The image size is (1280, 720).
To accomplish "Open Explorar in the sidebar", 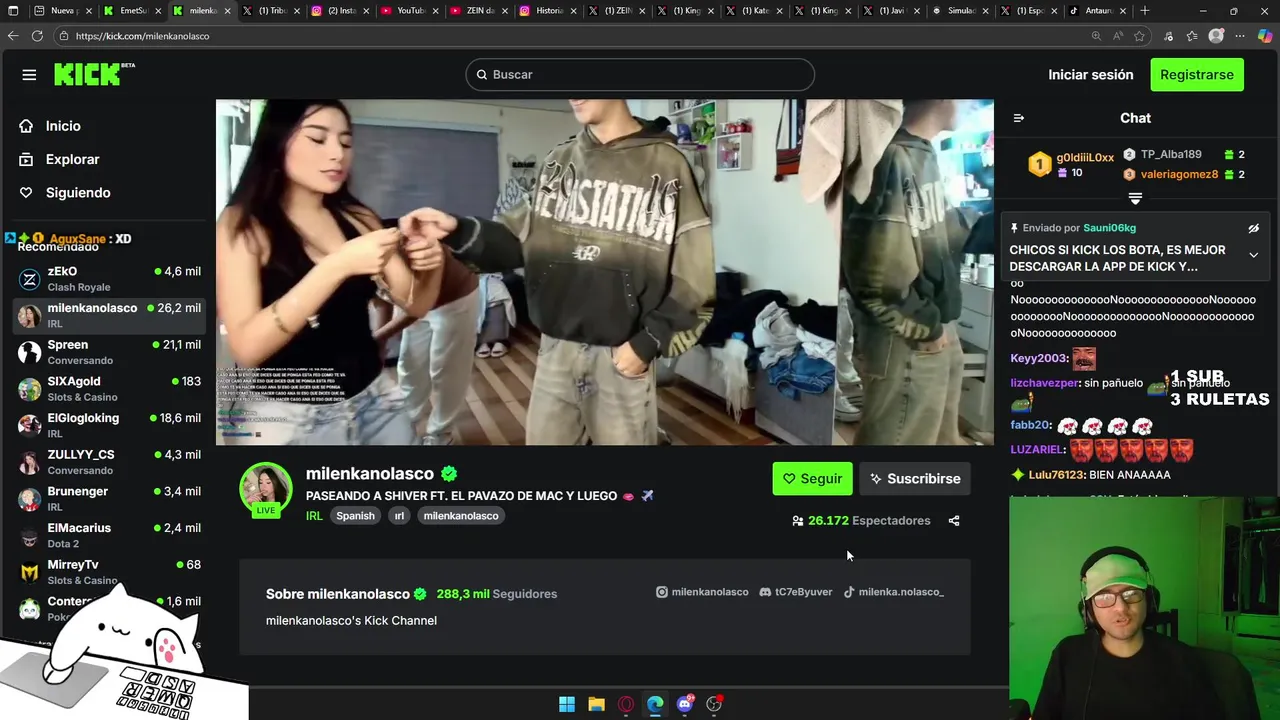I will coord(59,159).
